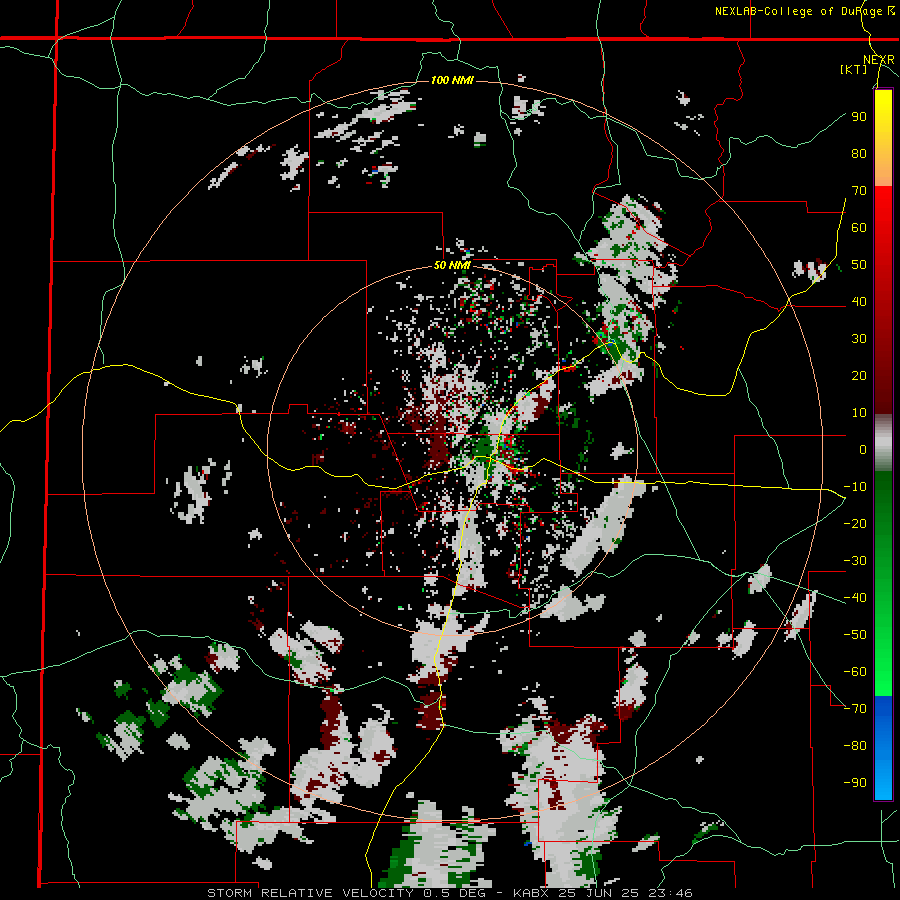Click the -70 value on velocity scale
Image resolution: width=900 pixels, height=900 pixels.
pos(855,709)
